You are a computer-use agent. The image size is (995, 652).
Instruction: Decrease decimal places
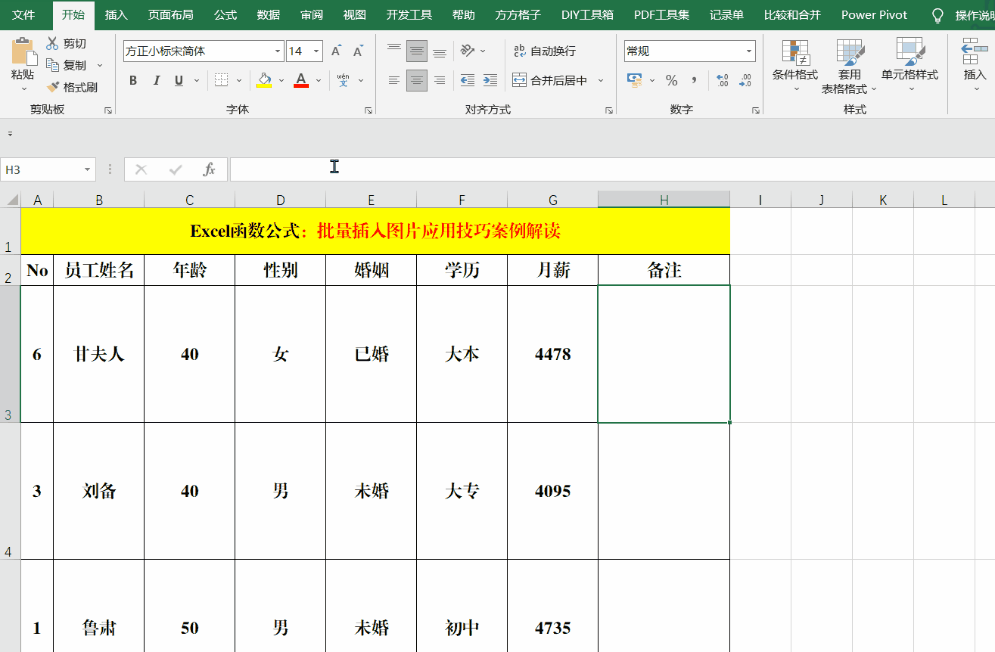tap(745, 80)
